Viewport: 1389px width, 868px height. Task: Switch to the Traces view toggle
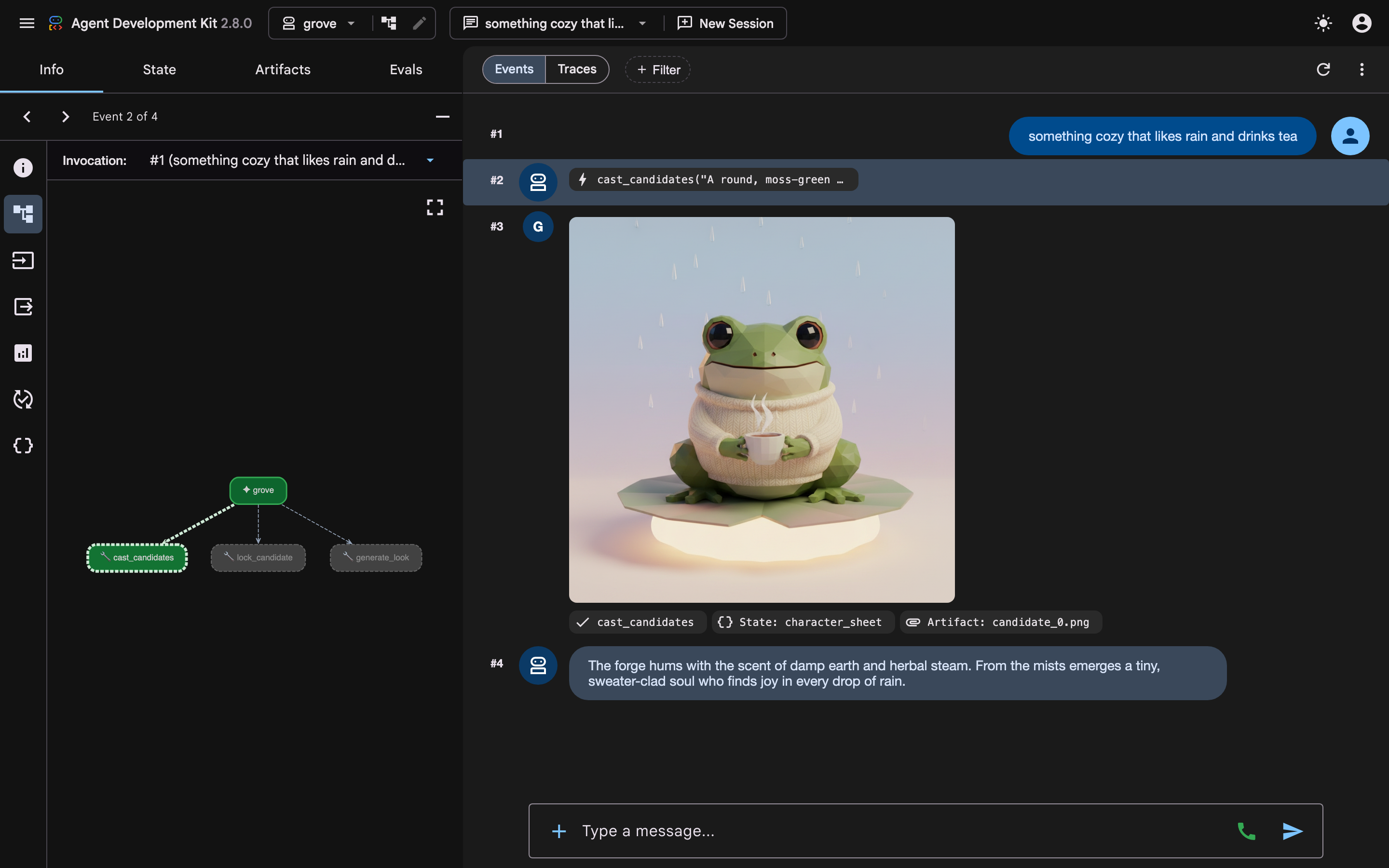(577, 69)
